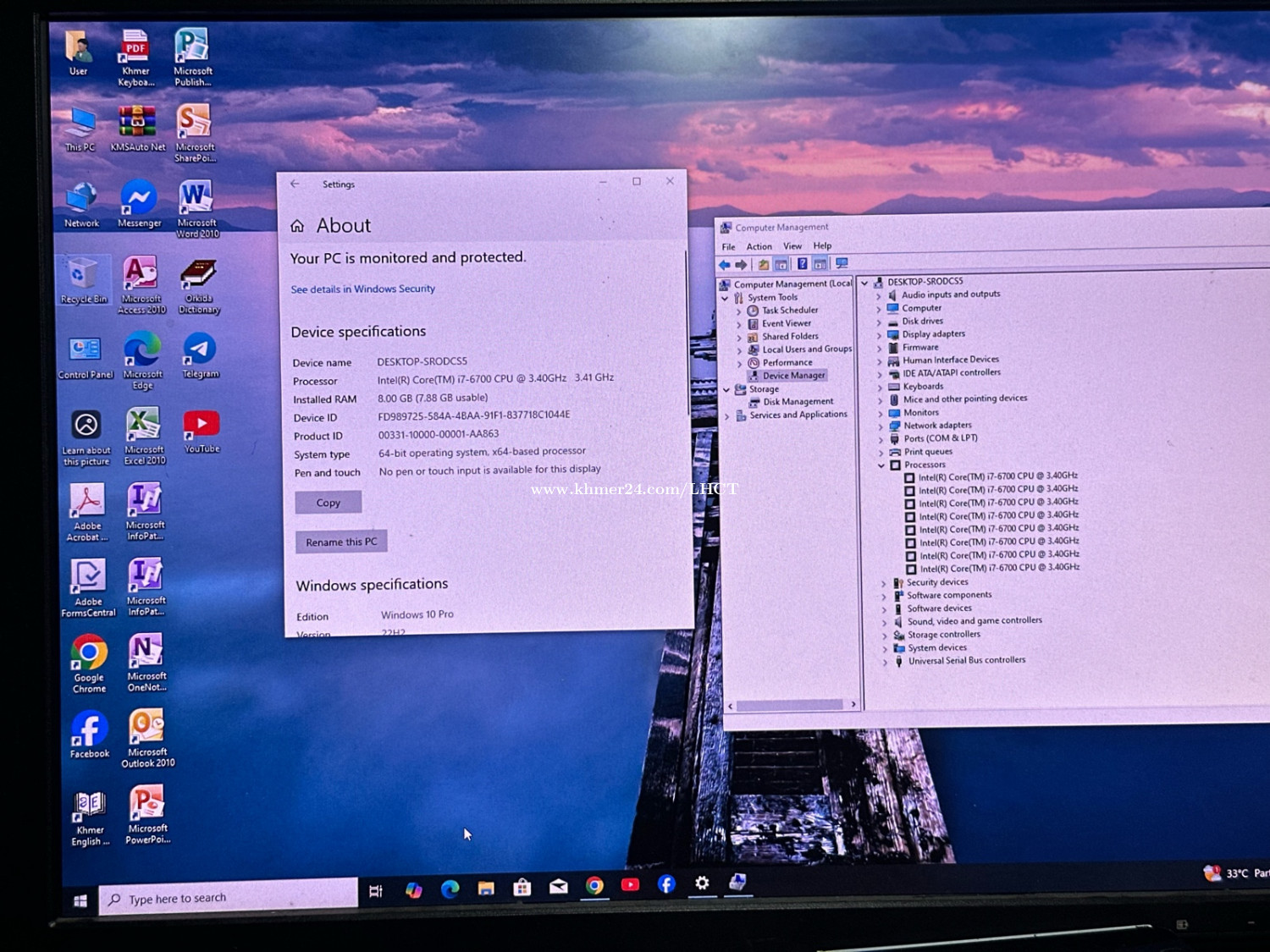Select Event Viewer in the left tree
The height and width of the screenshot is (952, 1270).
[779, 323]
